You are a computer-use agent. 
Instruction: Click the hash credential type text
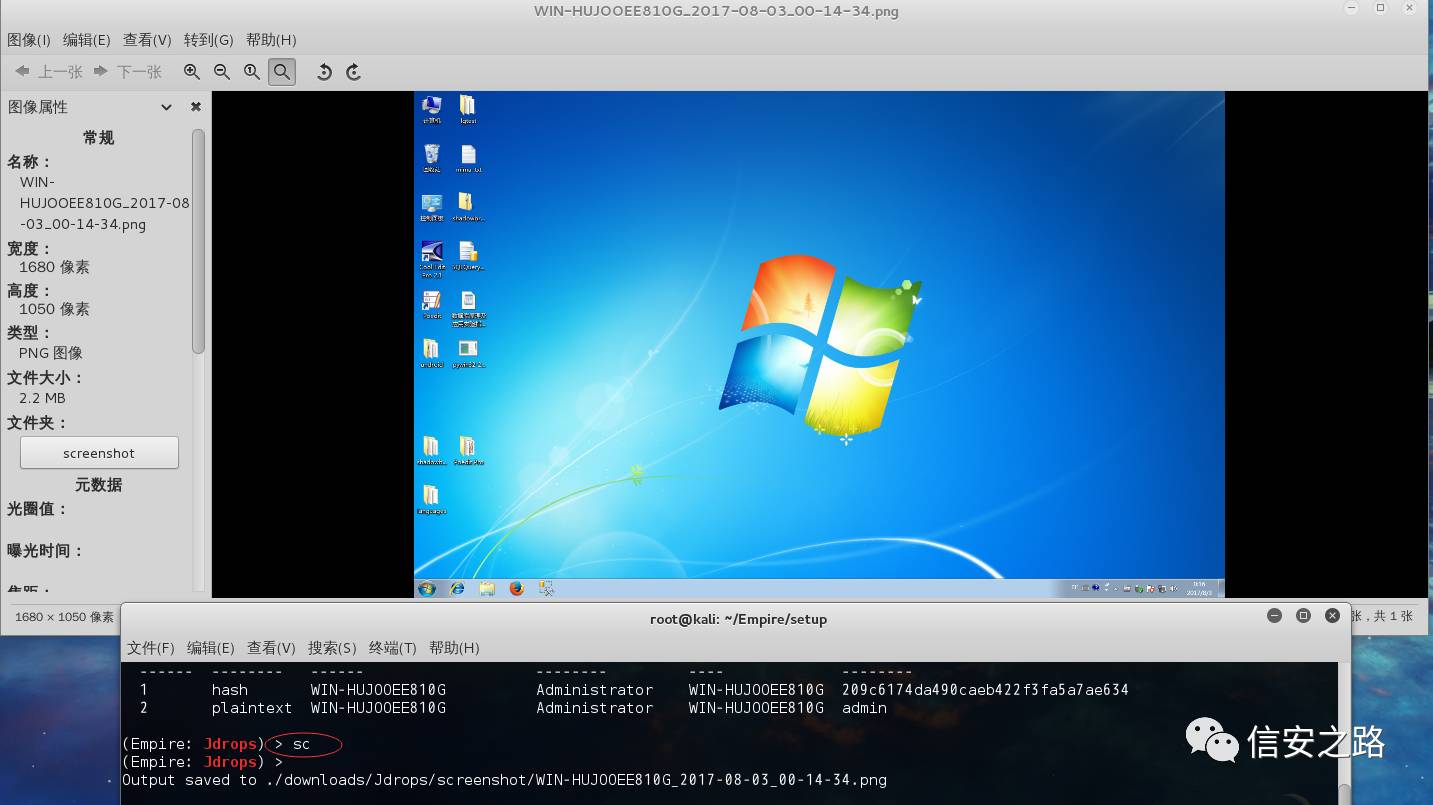coord(229,690)
